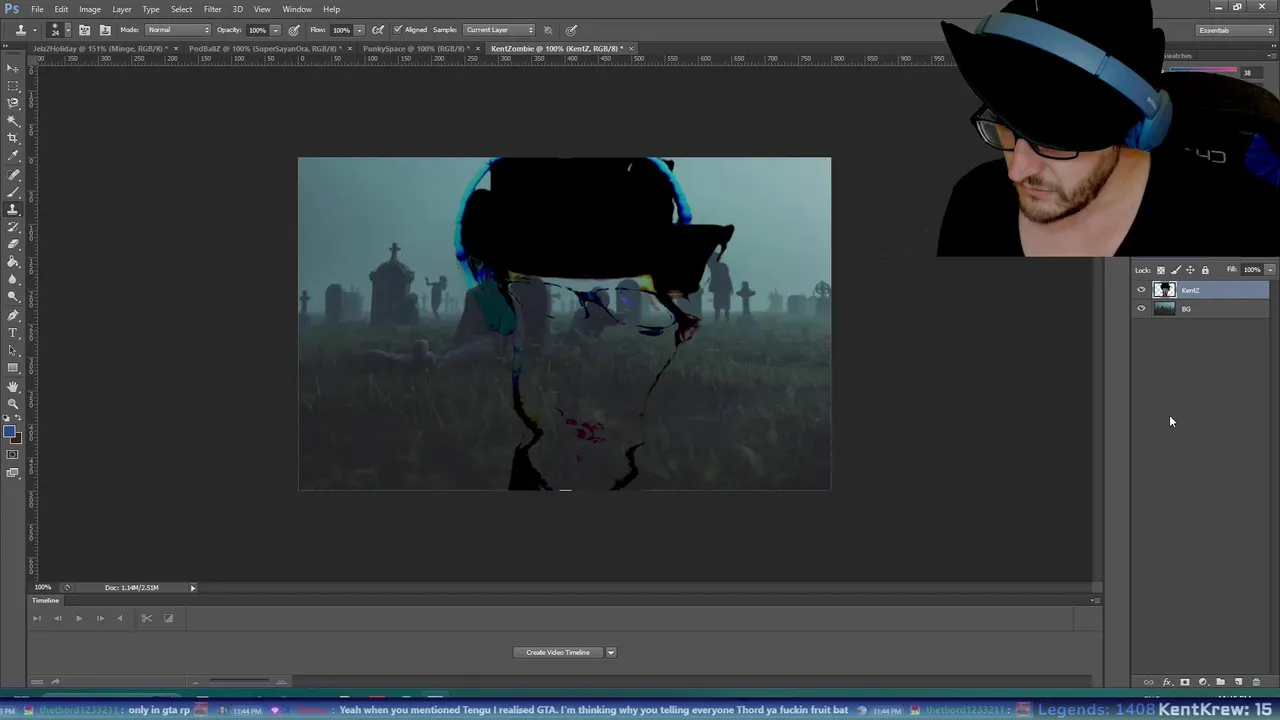The image size is (1280, 720).
Task: Enable airbrush-style build-up effects
Action: 378,30
